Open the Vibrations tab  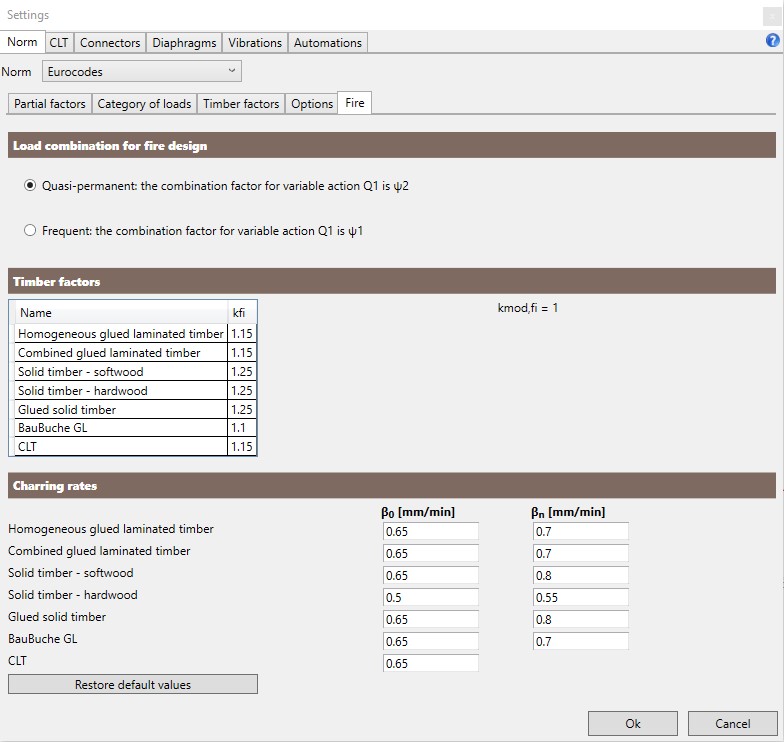click(255, 43)
